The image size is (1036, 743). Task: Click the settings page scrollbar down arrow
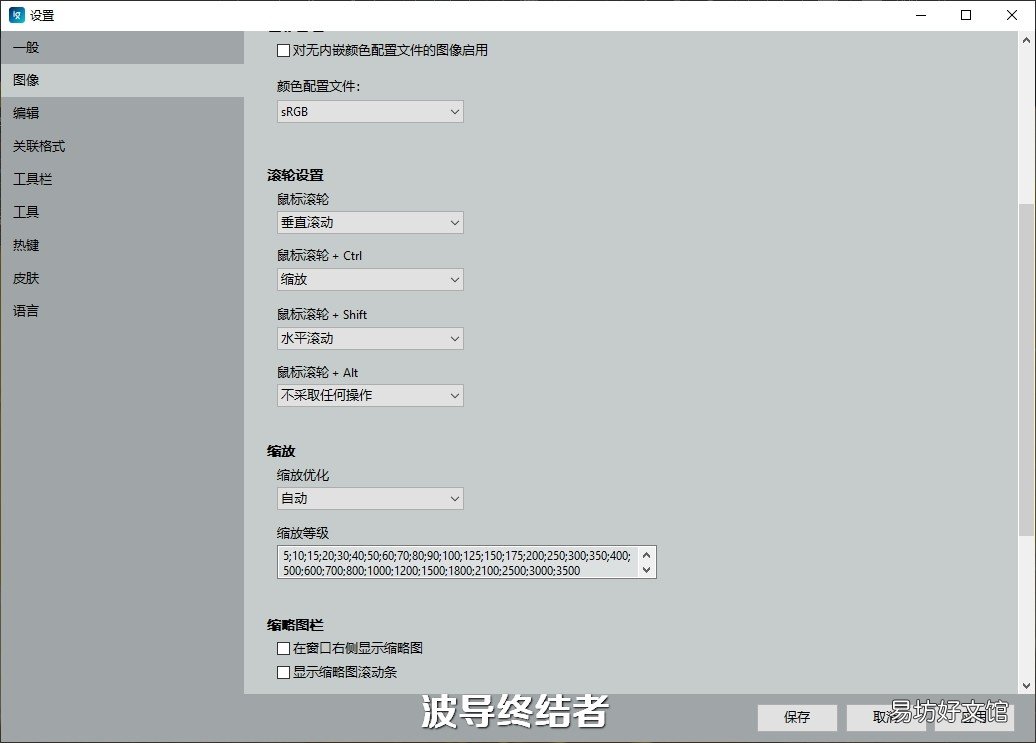1026,686
